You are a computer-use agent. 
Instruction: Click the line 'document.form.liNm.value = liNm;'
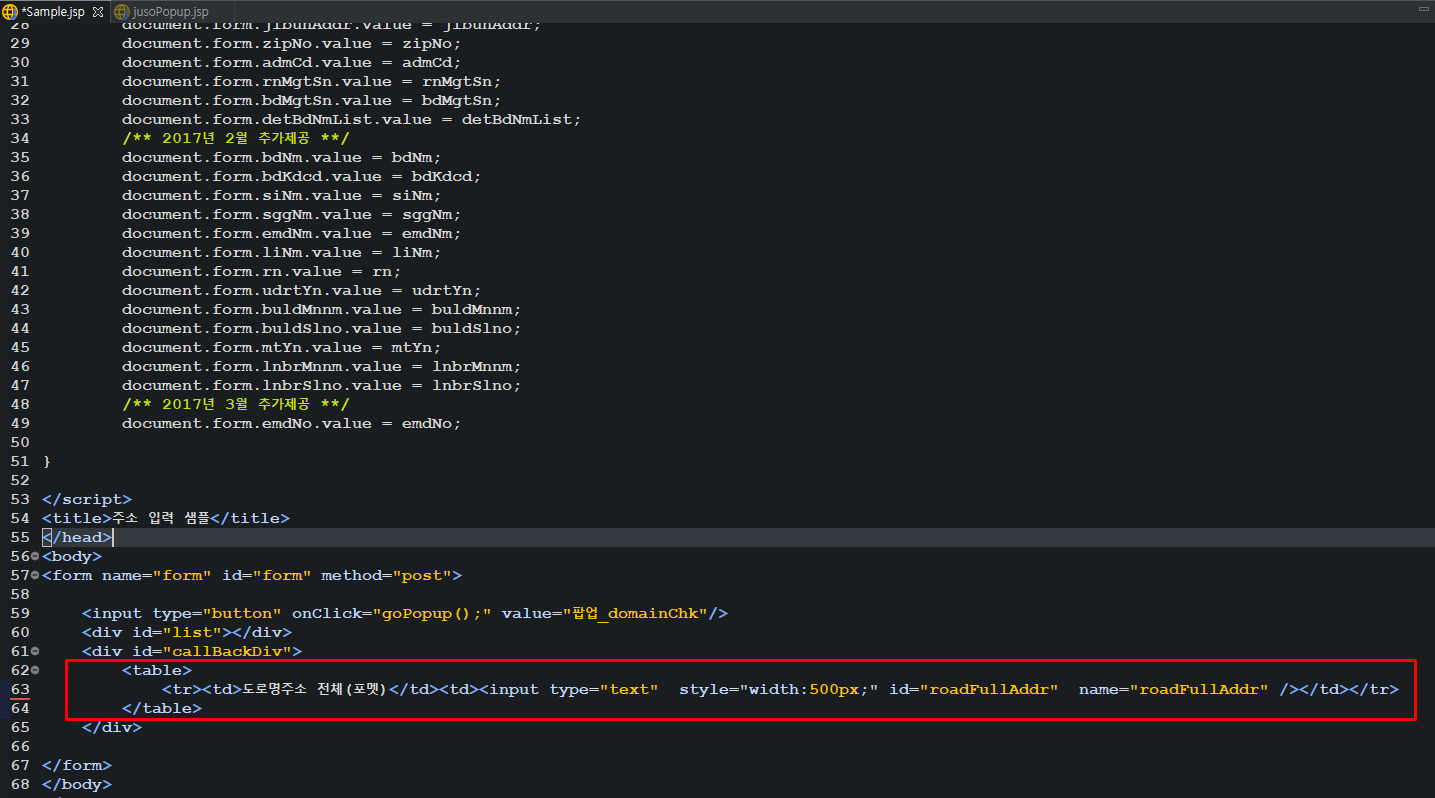(281, 252)
